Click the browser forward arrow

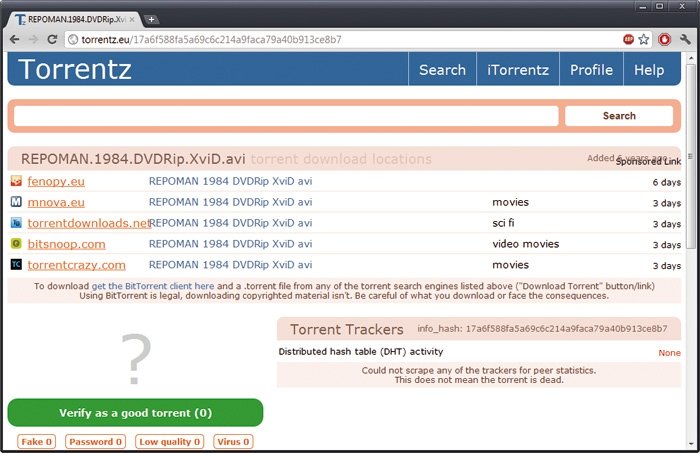33,39
